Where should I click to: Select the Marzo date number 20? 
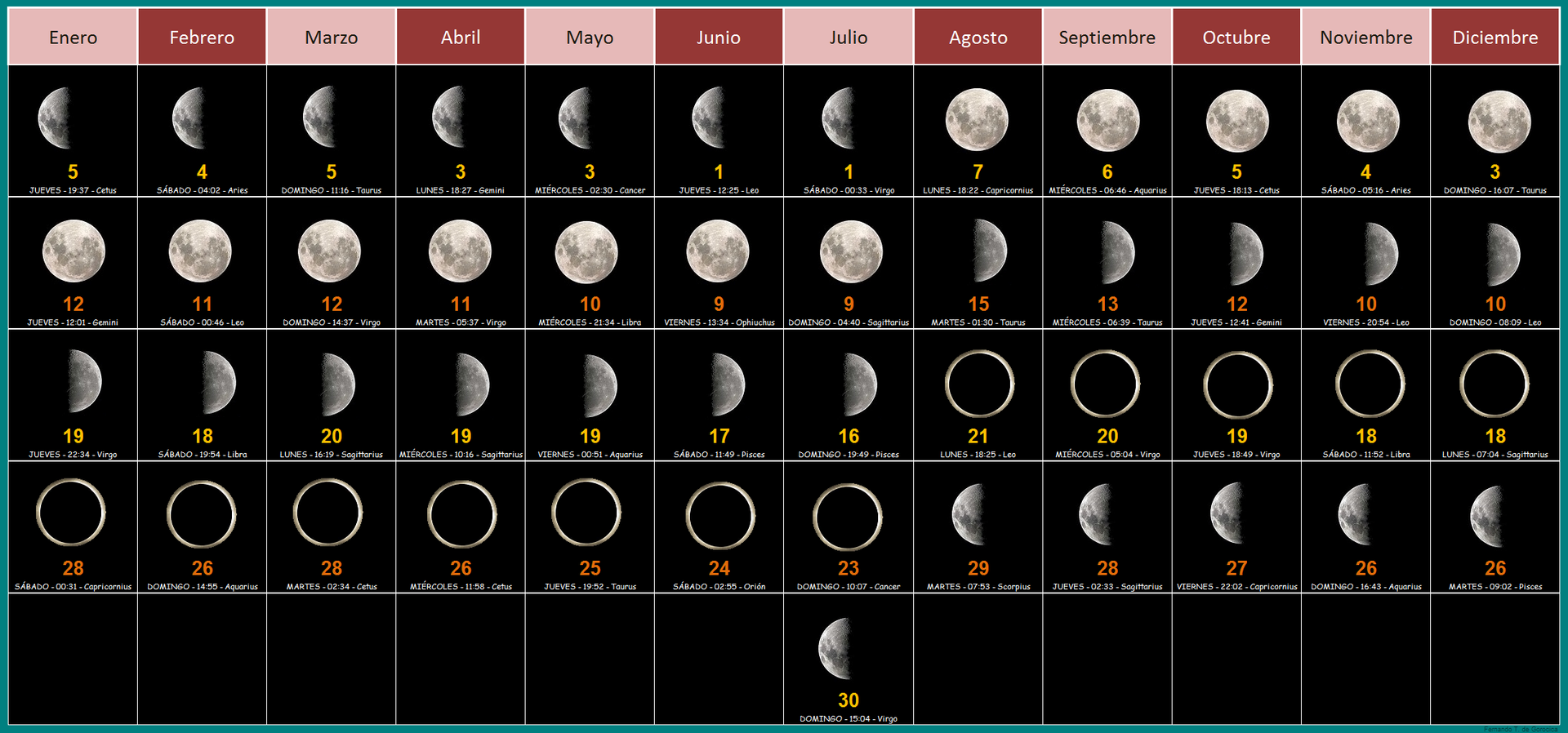(x=332, y=437)
